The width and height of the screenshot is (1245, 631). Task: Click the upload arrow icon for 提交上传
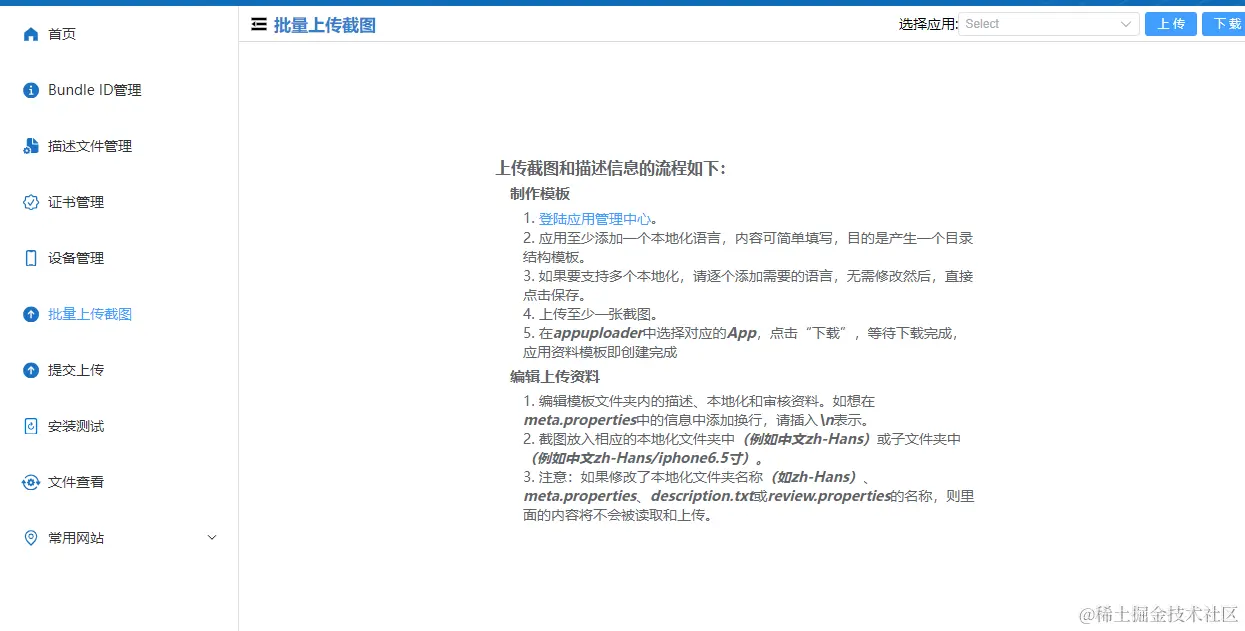(x=31, y=370)
